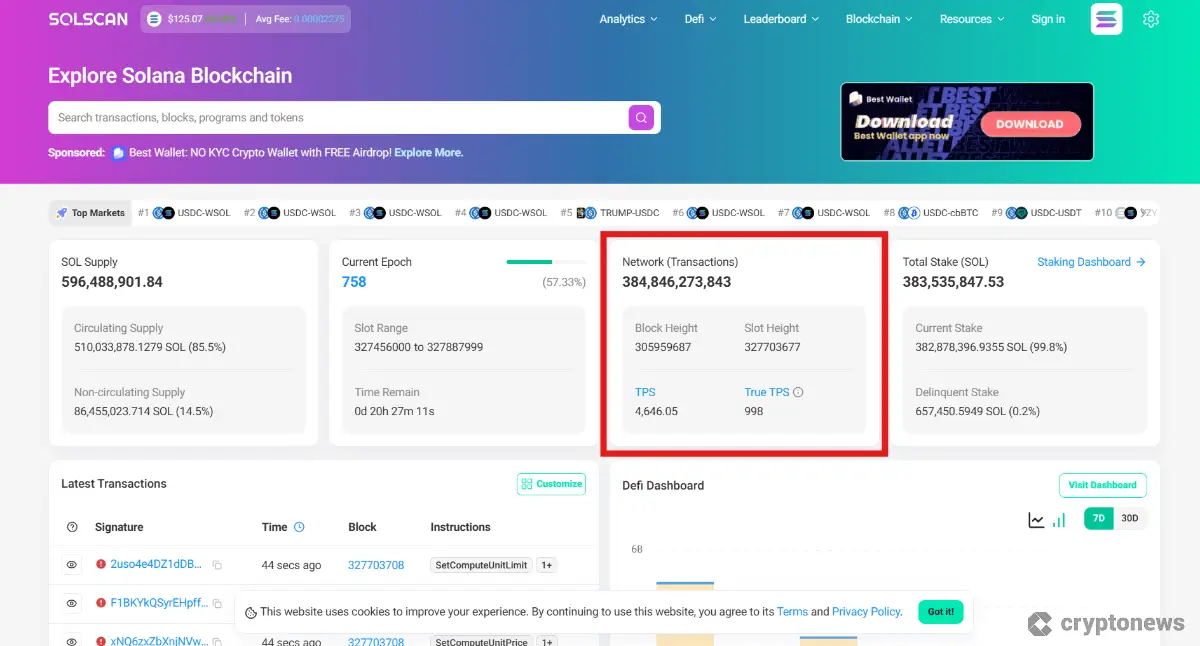The height and width of the screenshot is (646, 1200).
Task: Open the Resources dropdown menu
Action: click(x=972, y=19)
